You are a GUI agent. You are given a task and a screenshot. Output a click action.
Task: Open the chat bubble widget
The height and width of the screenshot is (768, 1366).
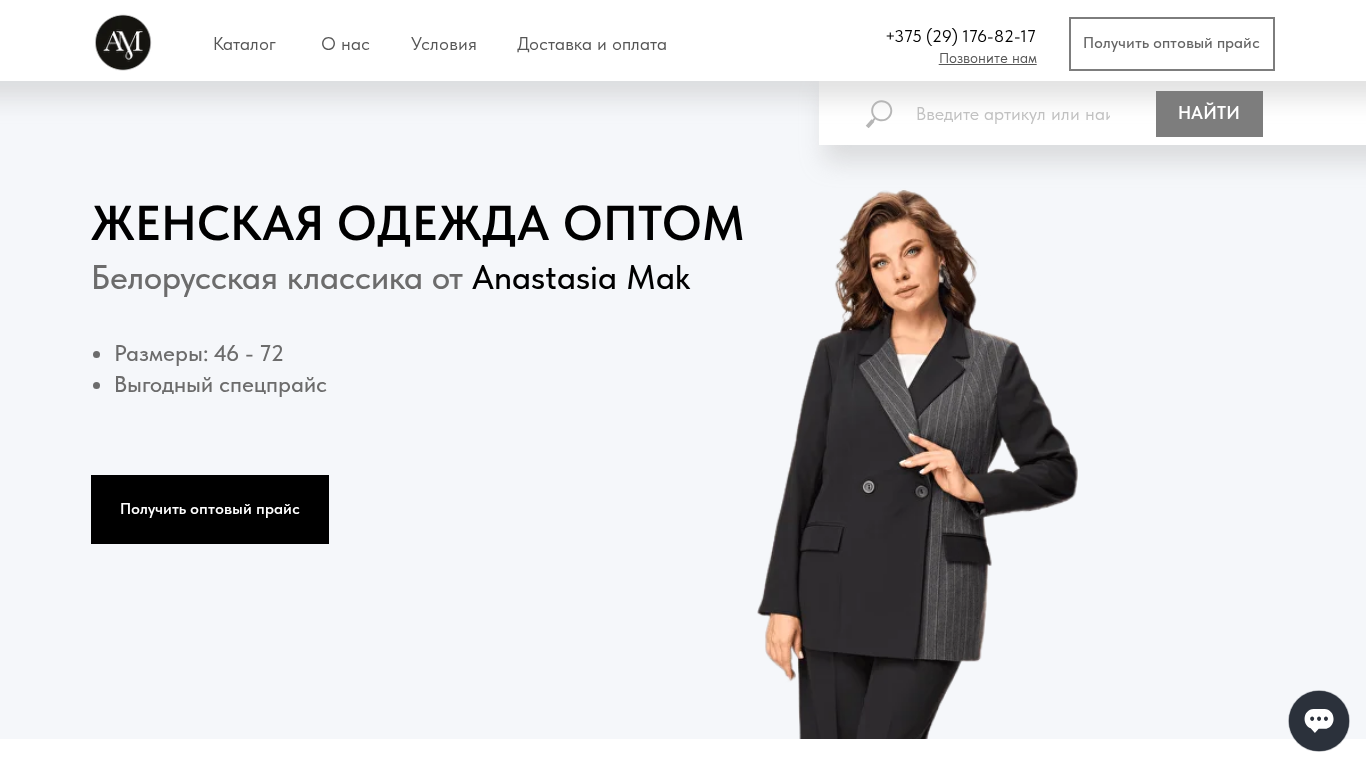point(1319,720)
